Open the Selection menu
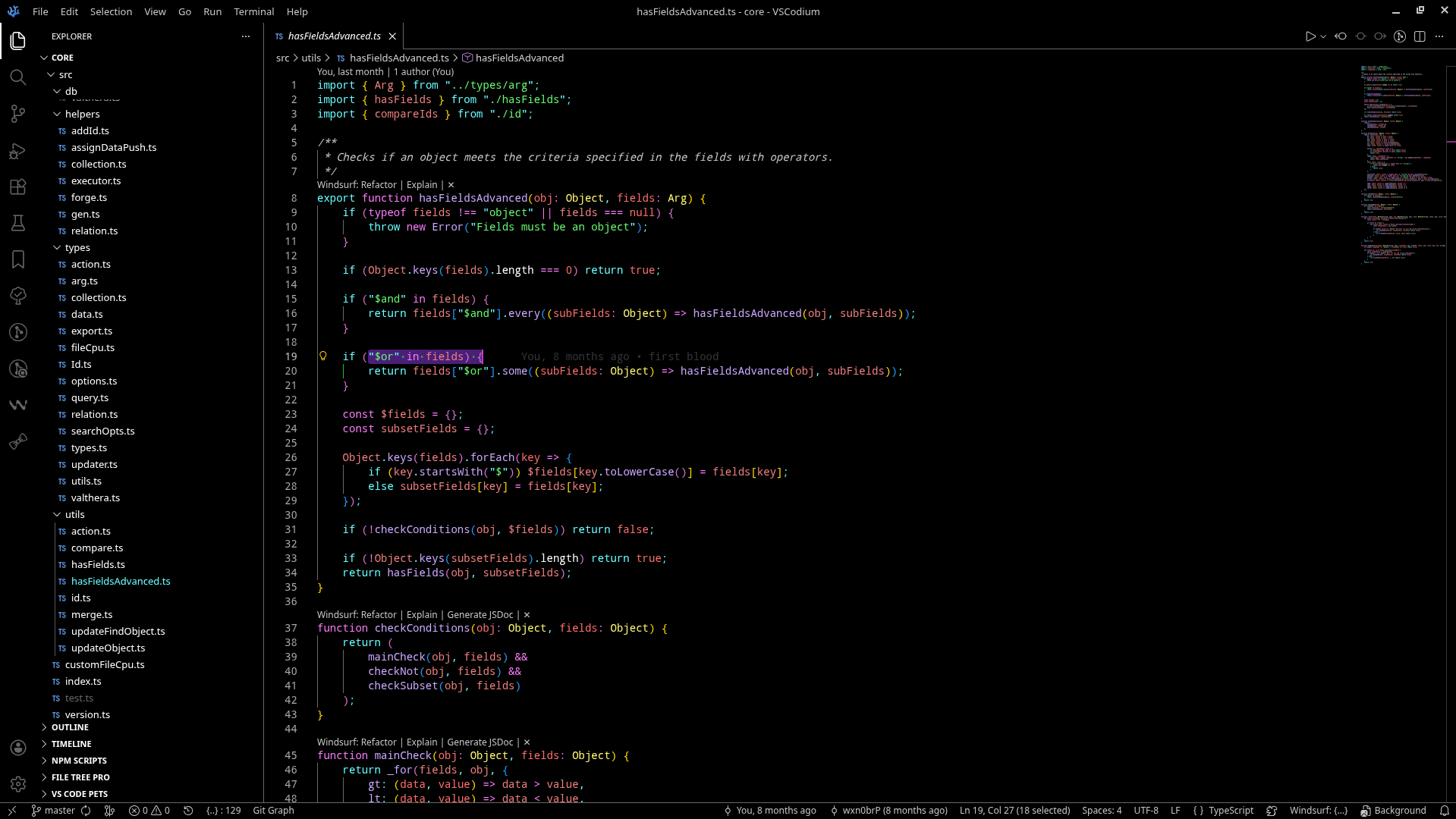Viewport: 1456px width, 819px height. click(111, 11)
